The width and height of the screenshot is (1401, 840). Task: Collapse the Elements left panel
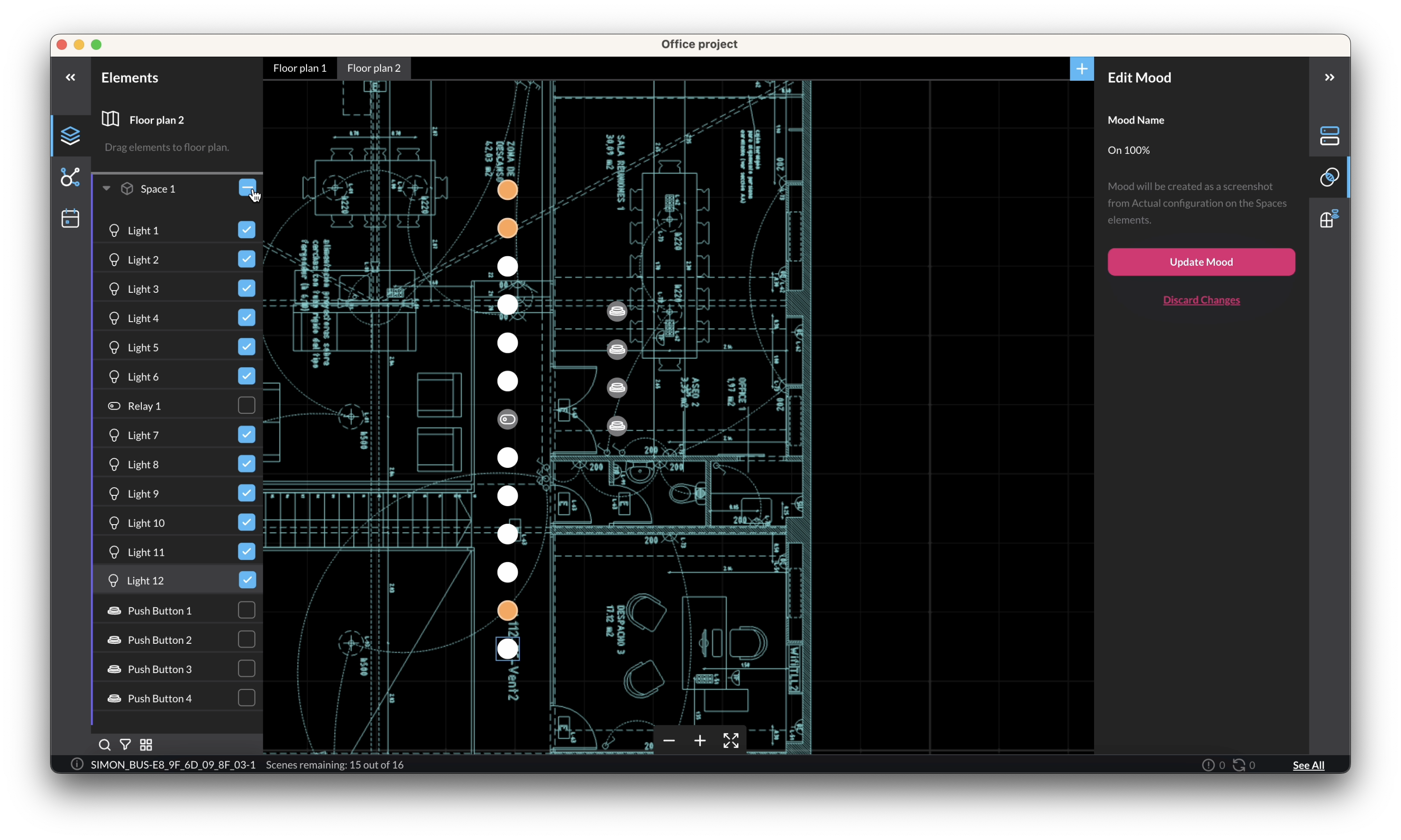coord(70,78)
